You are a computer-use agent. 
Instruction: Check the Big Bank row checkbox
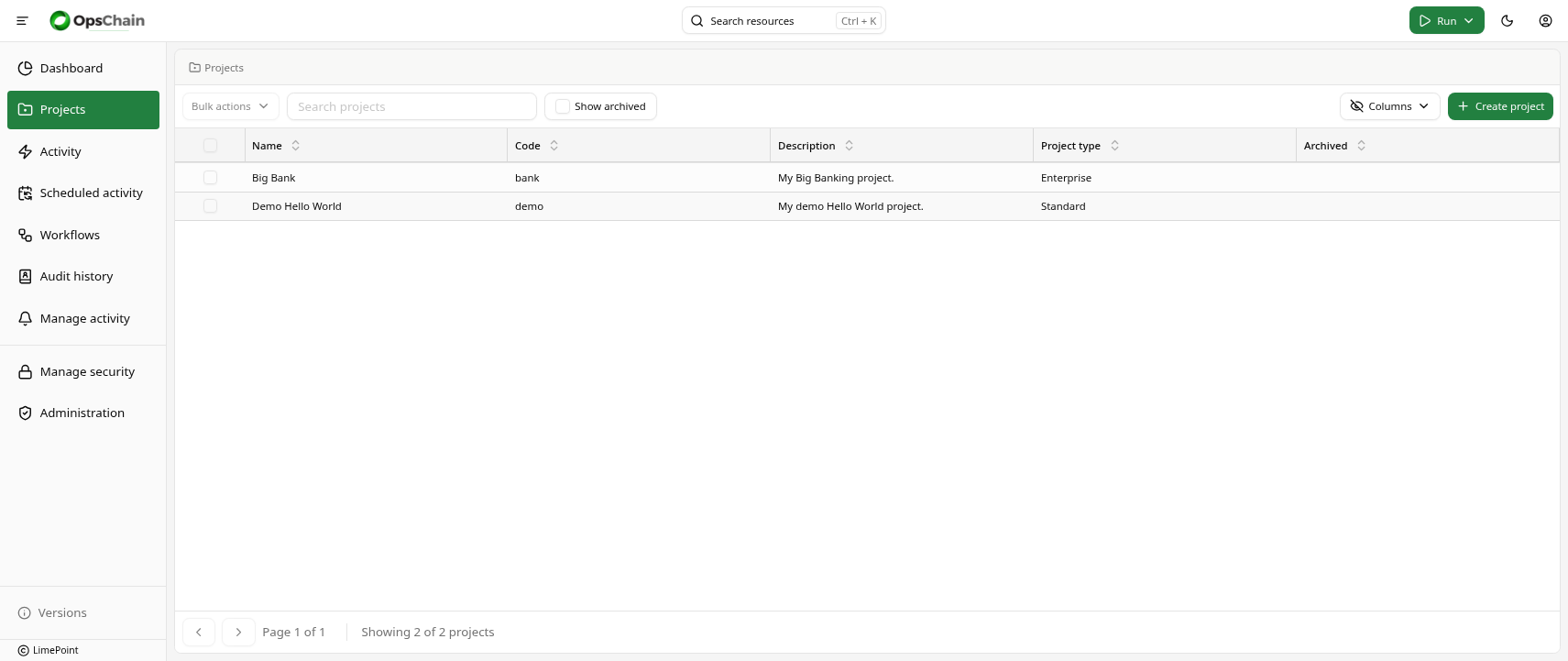(210, 177)
